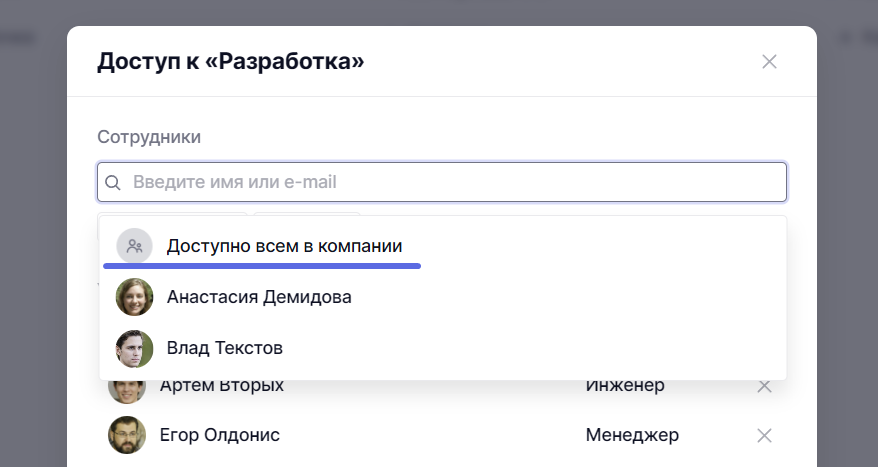Click Влад Текстов's avatar photo
The image size is (878, 467).
pos(134,348)
